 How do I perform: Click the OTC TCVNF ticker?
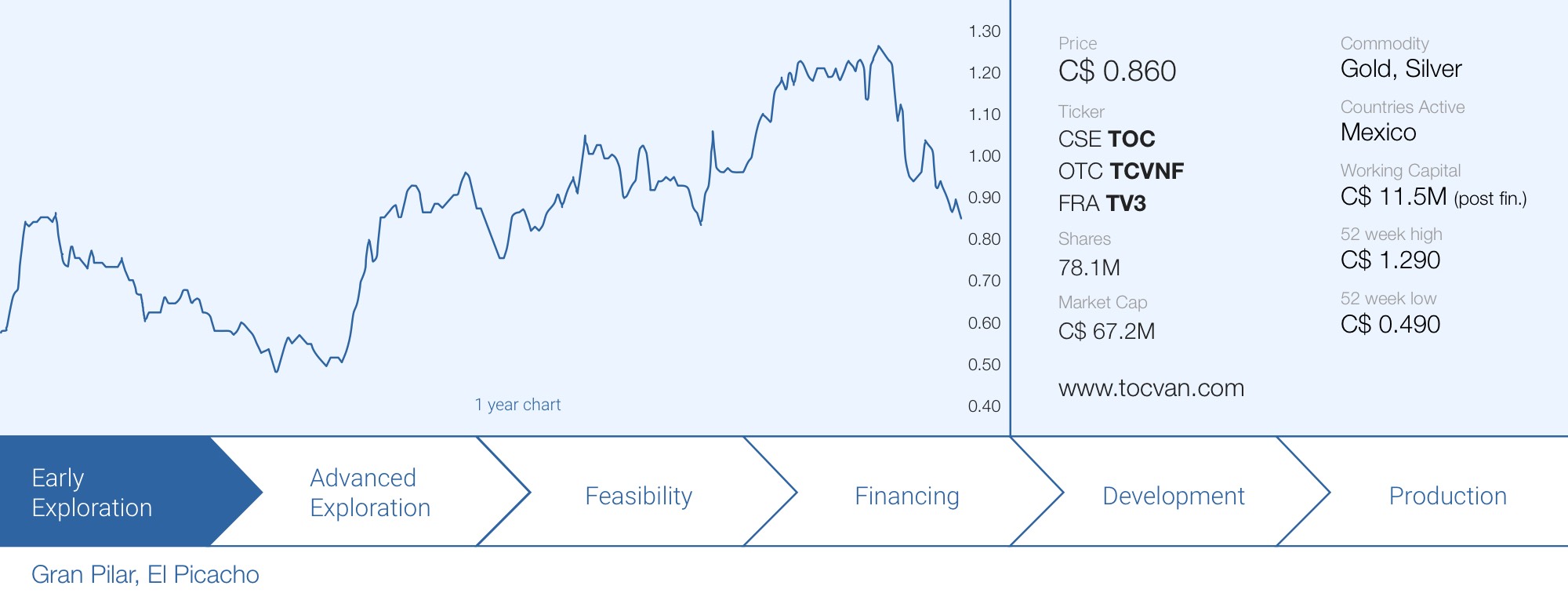[1120, 171]
